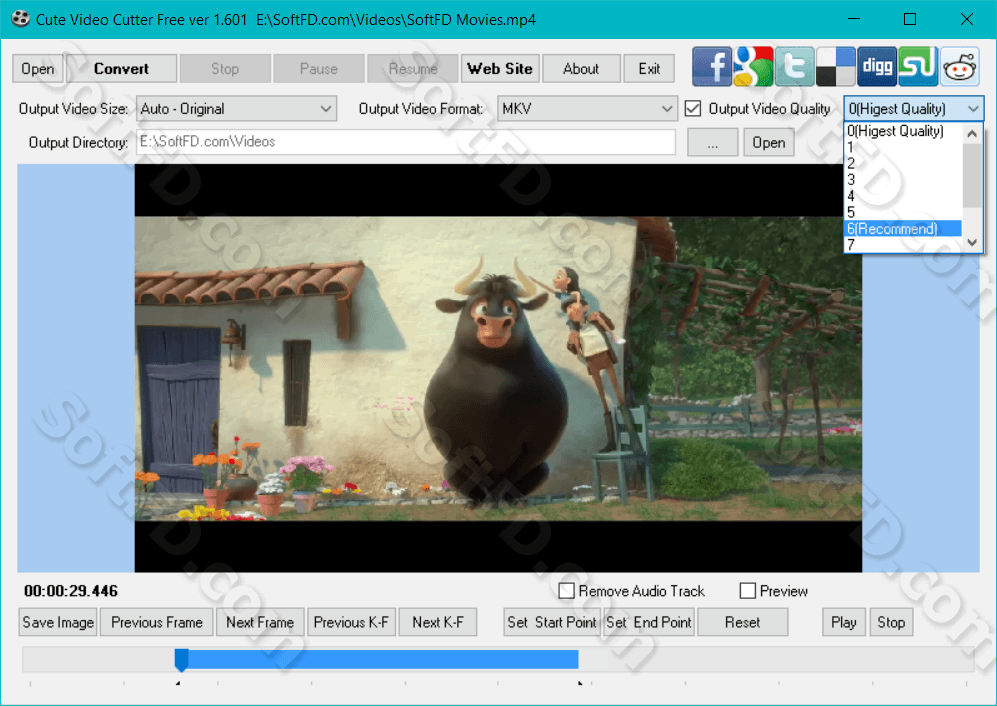Share on Digg icon
The height and width of the screenshot is (706, 997).
click(877, 66)
